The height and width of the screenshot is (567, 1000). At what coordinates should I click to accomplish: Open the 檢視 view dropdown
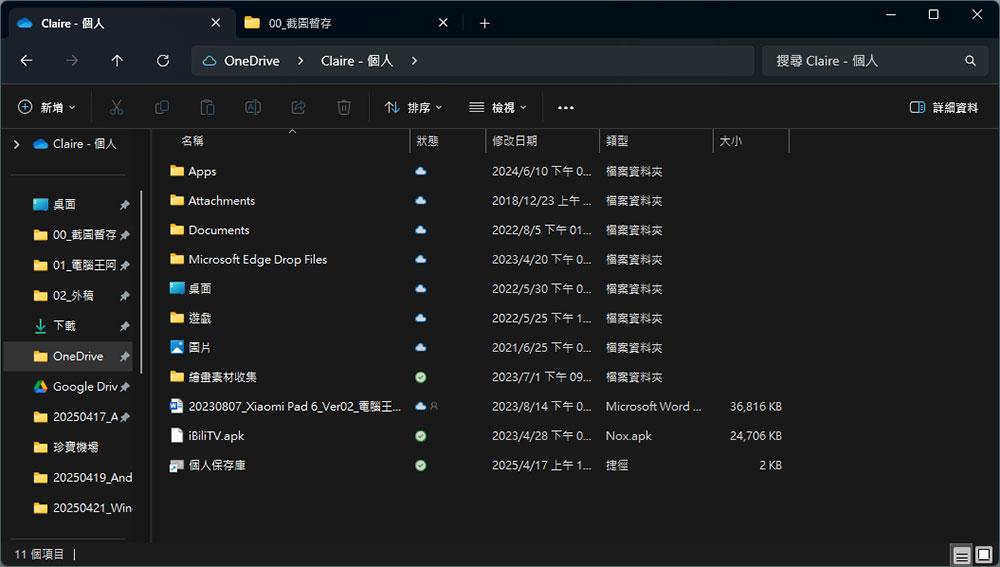(x=497, y=107)
